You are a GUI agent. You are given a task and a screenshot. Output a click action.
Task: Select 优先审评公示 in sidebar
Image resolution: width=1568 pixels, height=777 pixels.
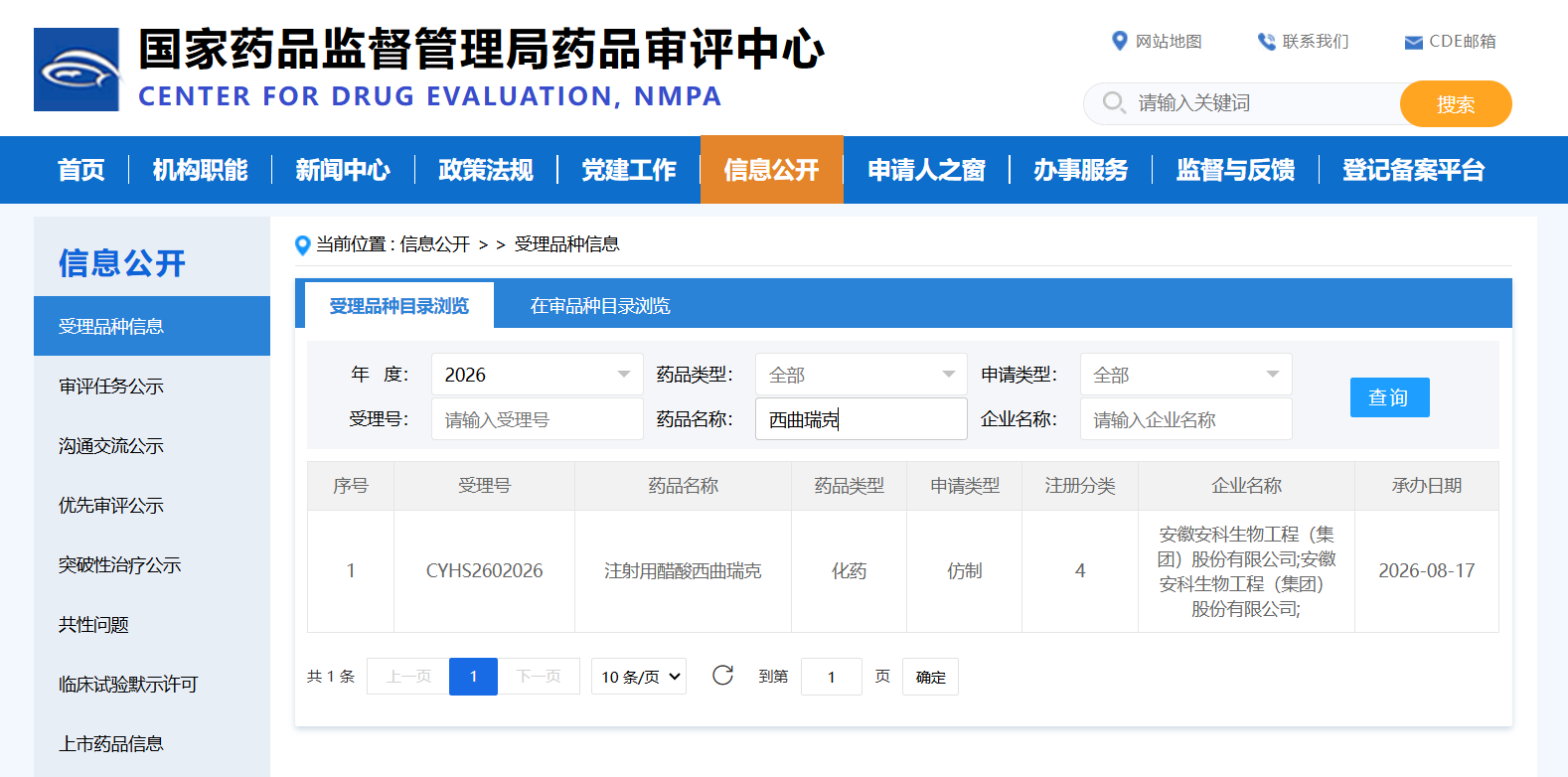coord(152,505)
